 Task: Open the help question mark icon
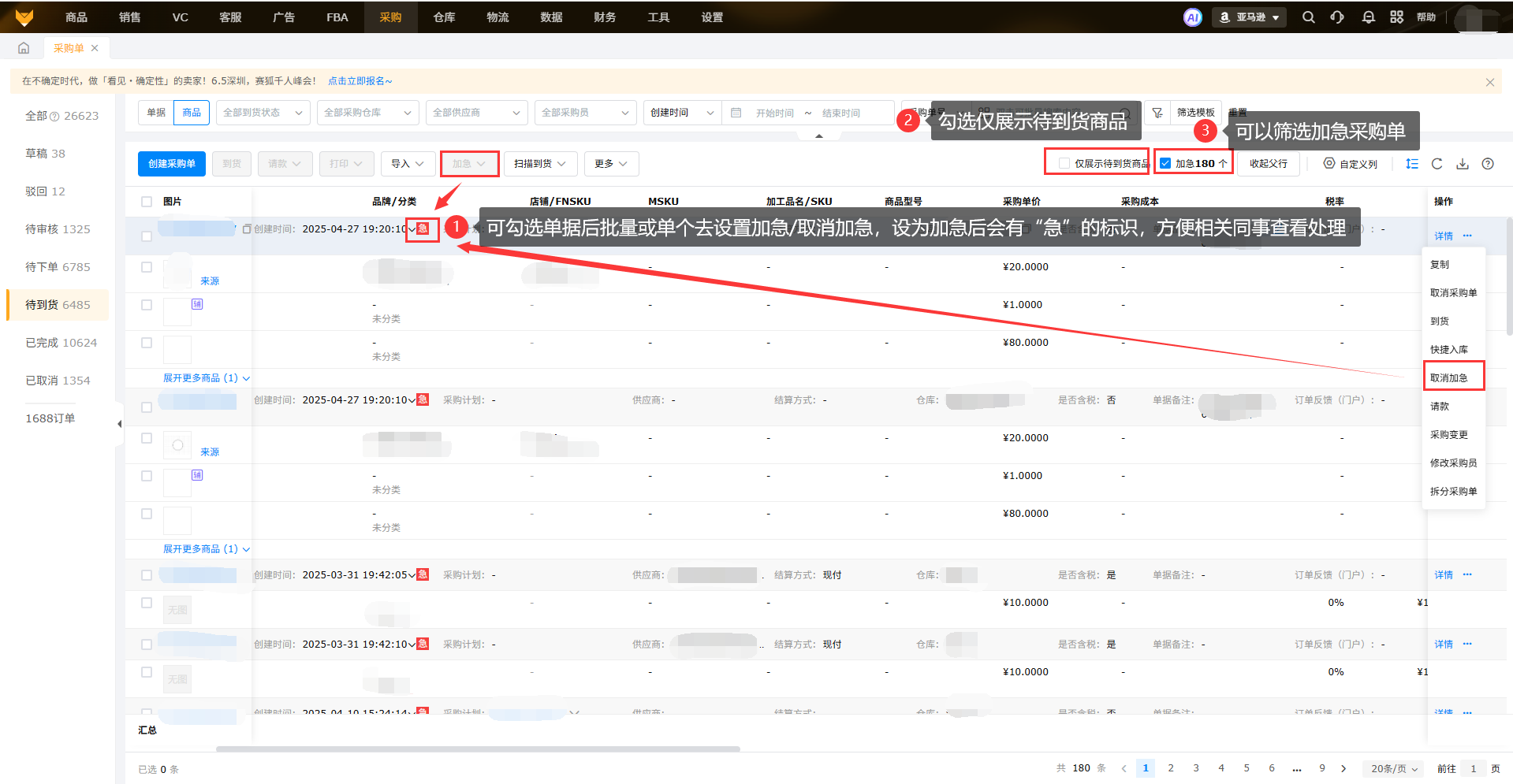point(1488,164)
